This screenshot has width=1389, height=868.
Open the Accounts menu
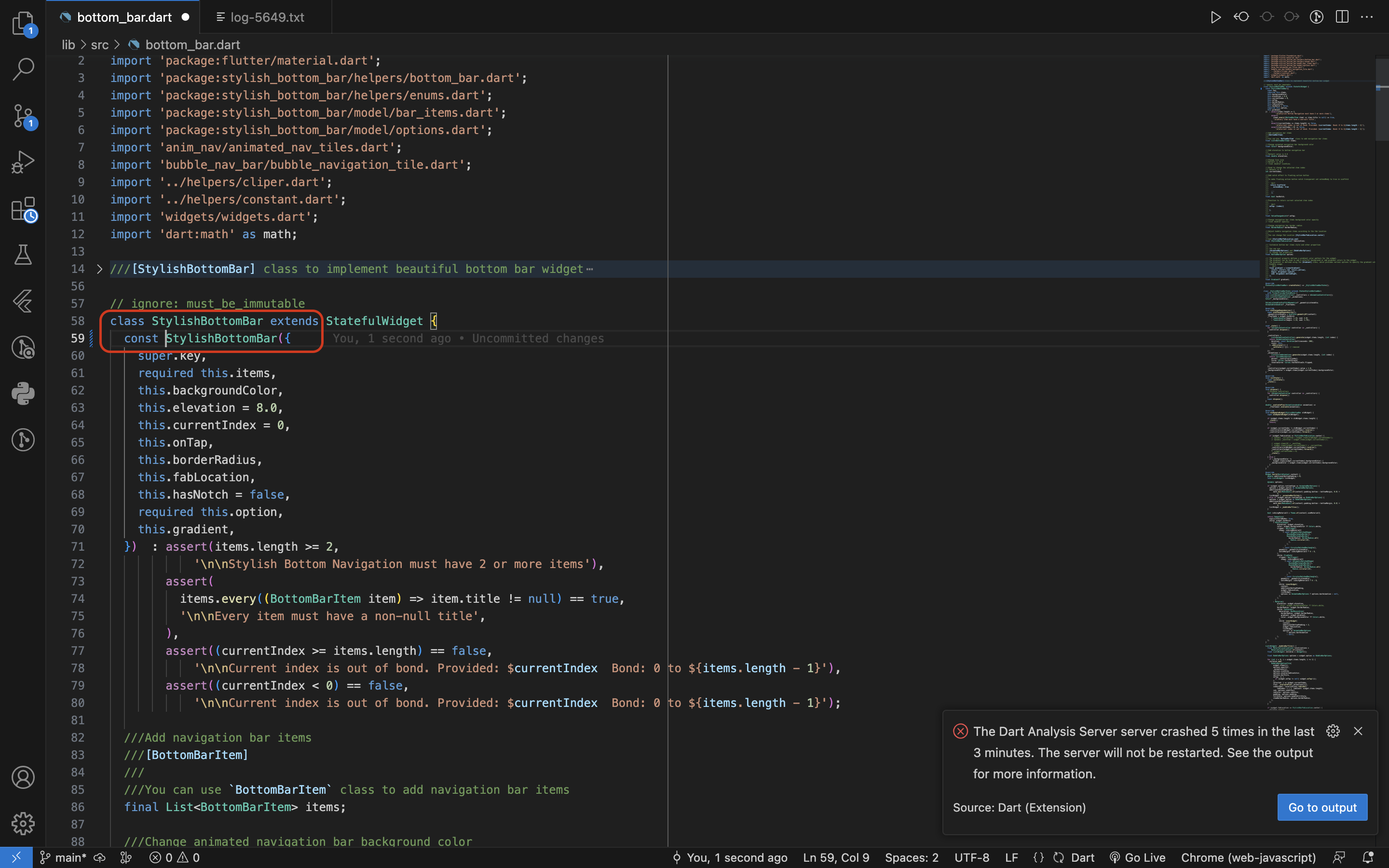23,777
